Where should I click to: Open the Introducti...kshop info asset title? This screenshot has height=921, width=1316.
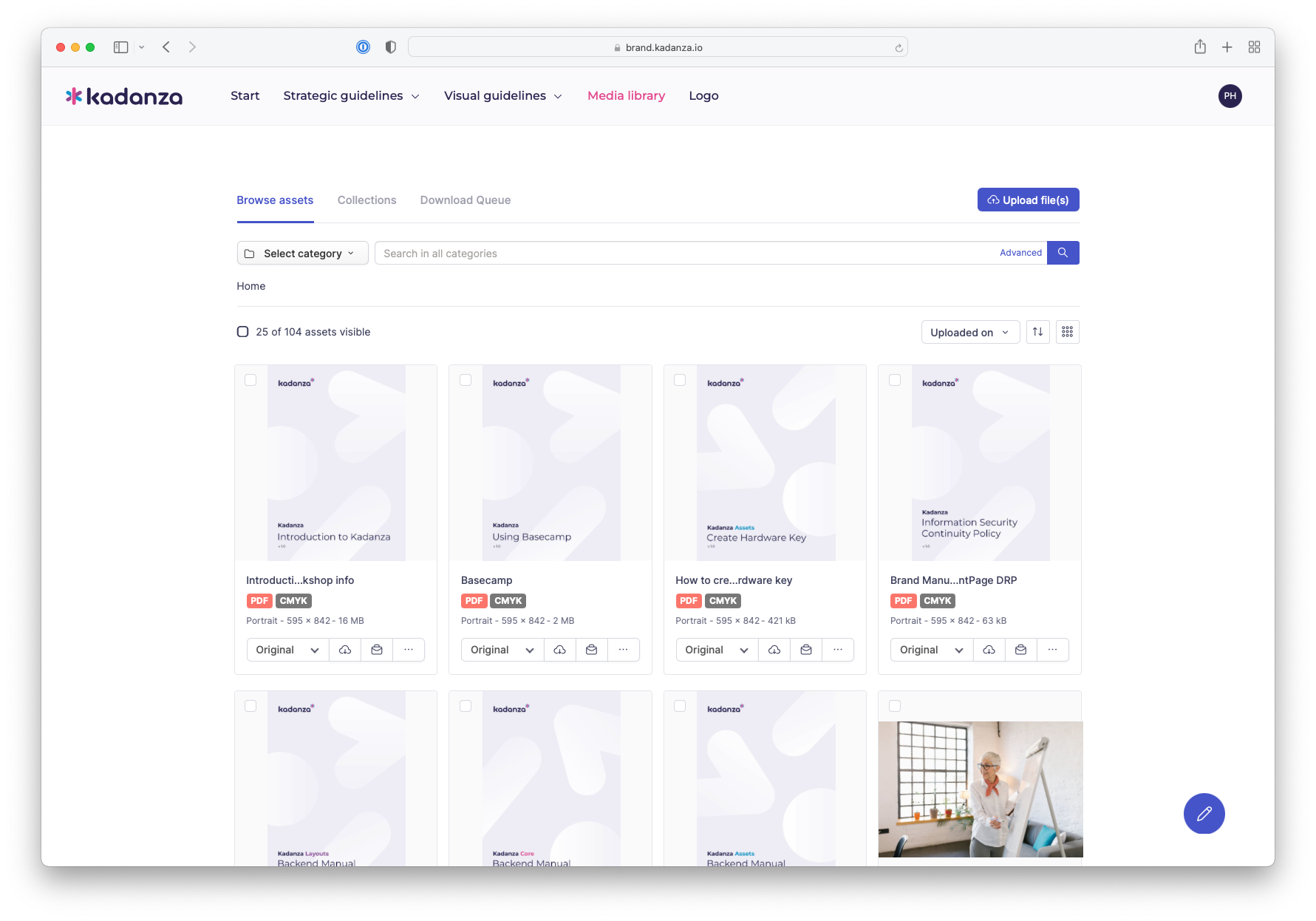[300, 580]
